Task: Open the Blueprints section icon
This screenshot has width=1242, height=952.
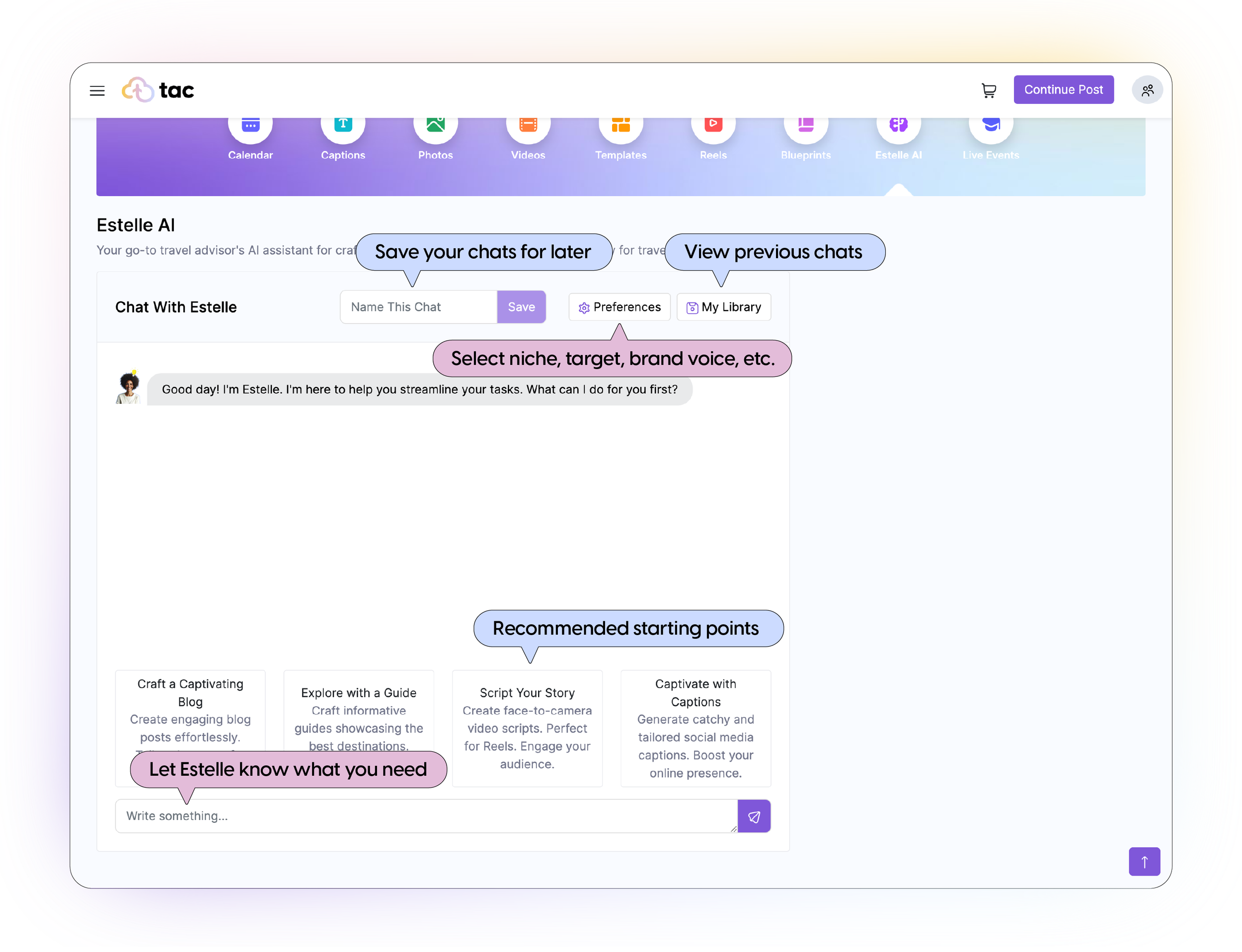Action: [x=805, y=127]
